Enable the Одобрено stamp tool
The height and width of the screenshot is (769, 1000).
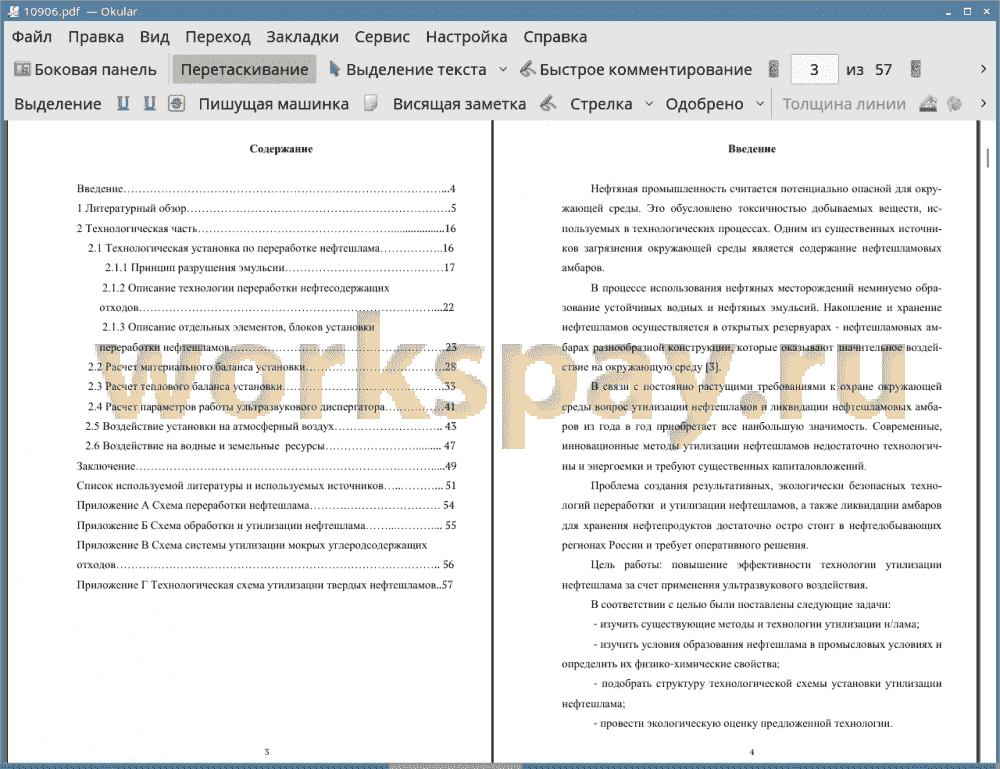pos(705,104)
